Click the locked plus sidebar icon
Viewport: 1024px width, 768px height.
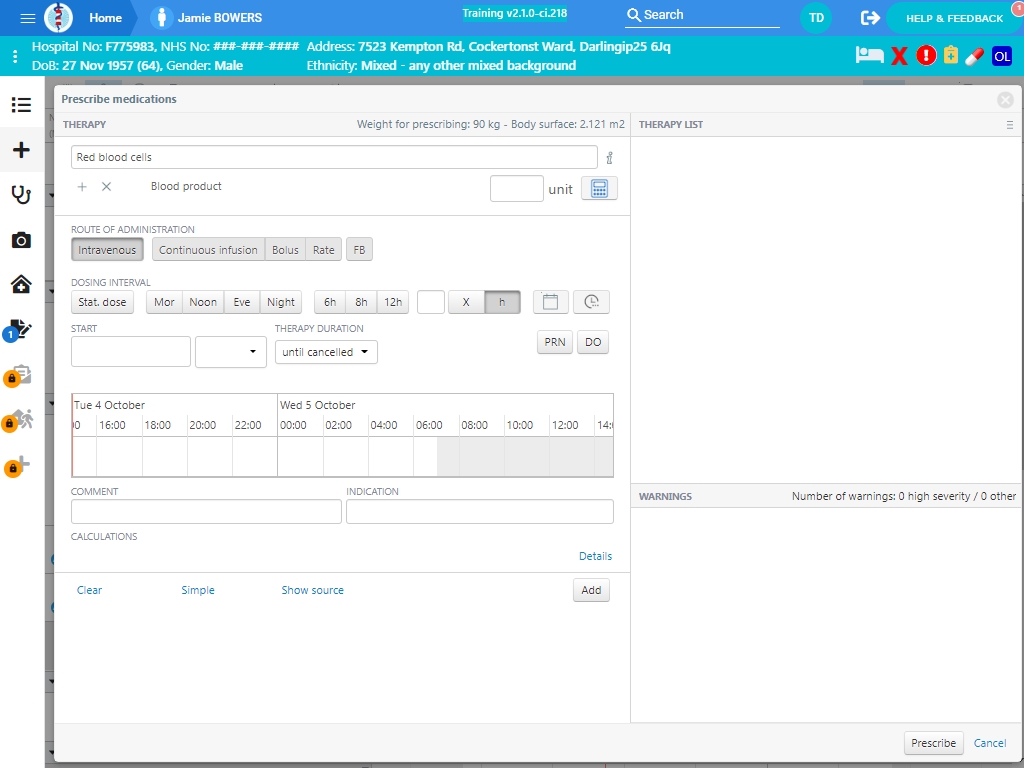[18, 465]
